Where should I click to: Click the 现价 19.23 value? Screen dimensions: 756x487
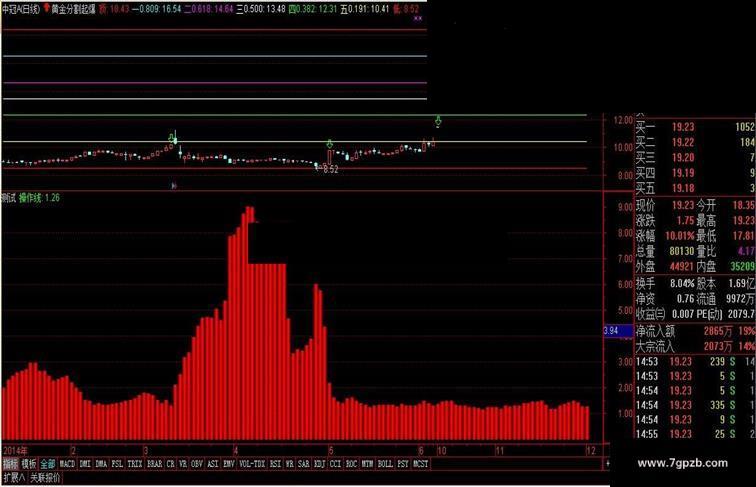pos(683,205)
